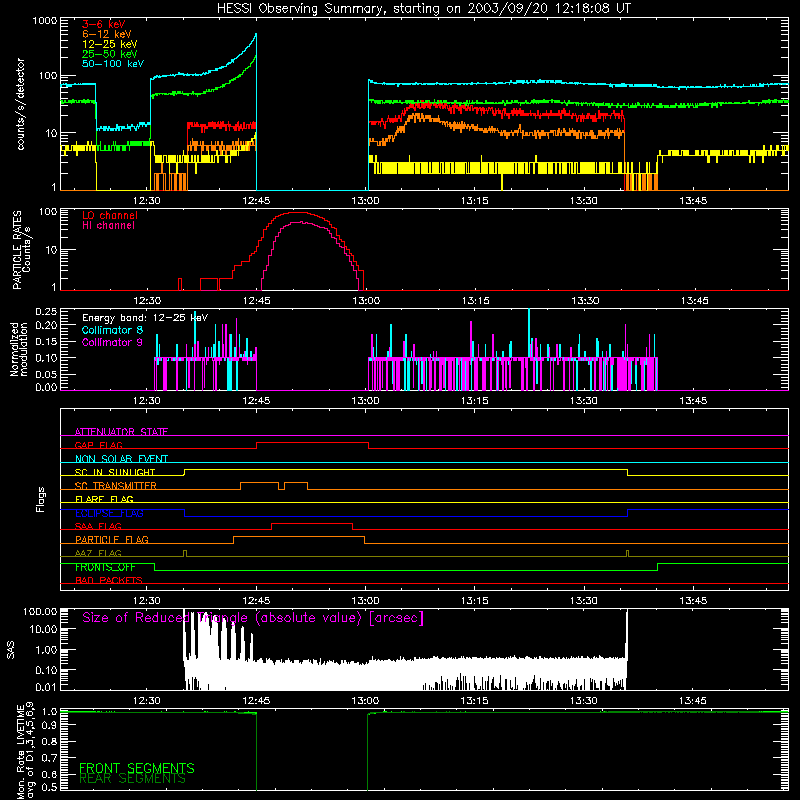The width and height of the screenshot is (800, 800).
Task: Click the 'SAA FLAG' label
Action: [98, 526]
